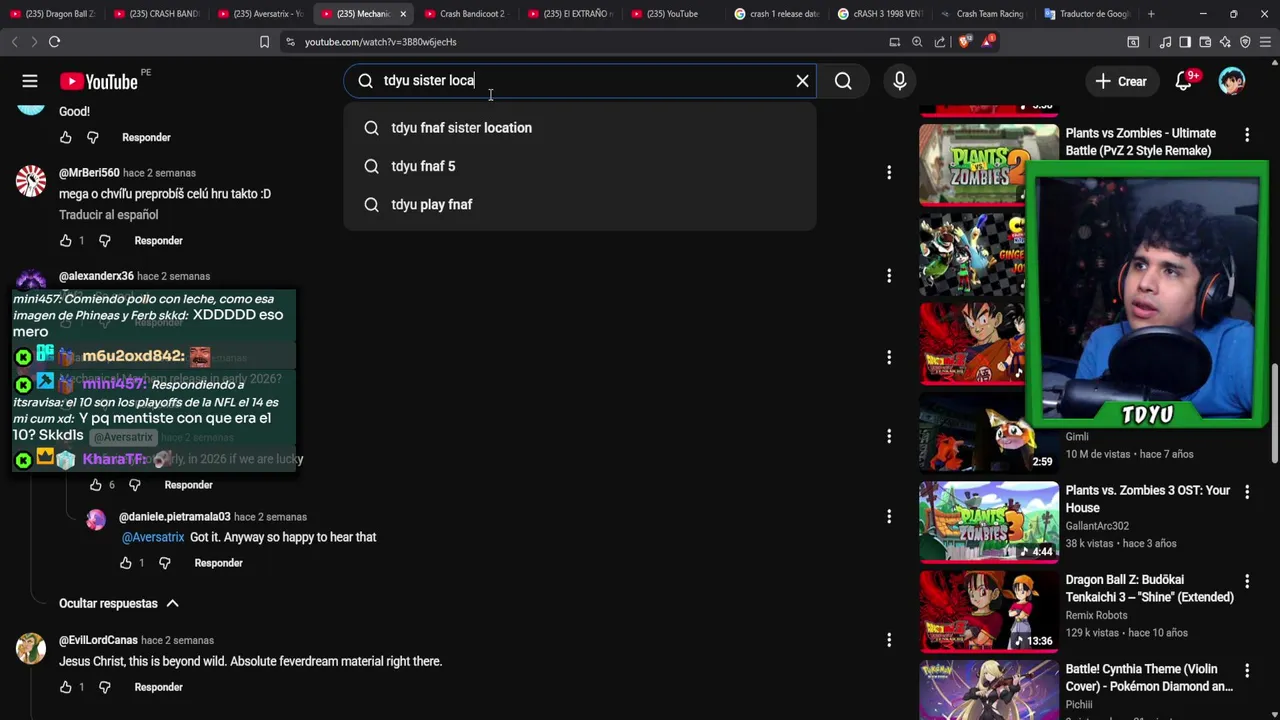Bookmark the current page
The height and width of the screenshot is (720, 1280).
point(264,42)
